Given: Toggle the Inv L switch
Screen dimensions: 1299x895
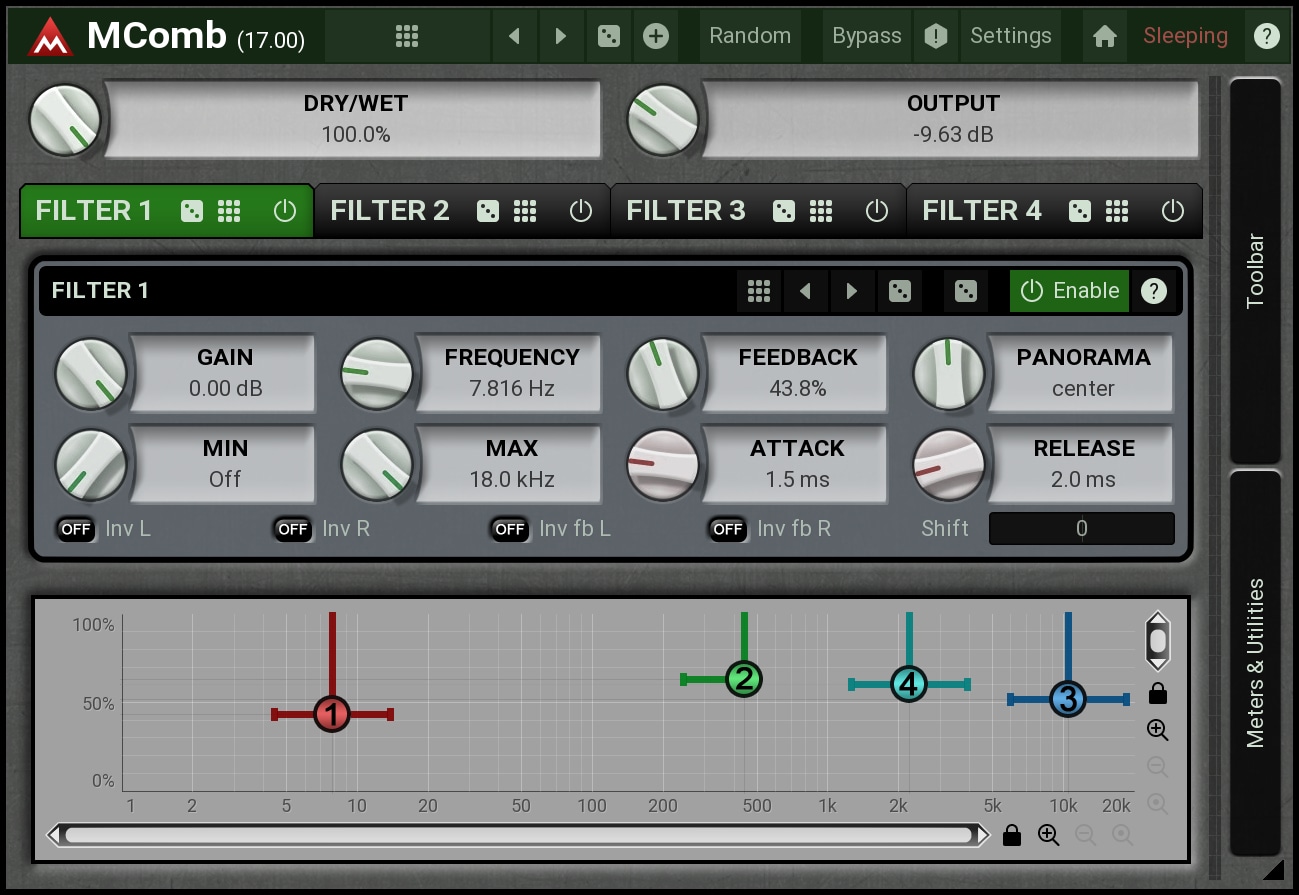Looking at the screenshot, I should 76,529.
